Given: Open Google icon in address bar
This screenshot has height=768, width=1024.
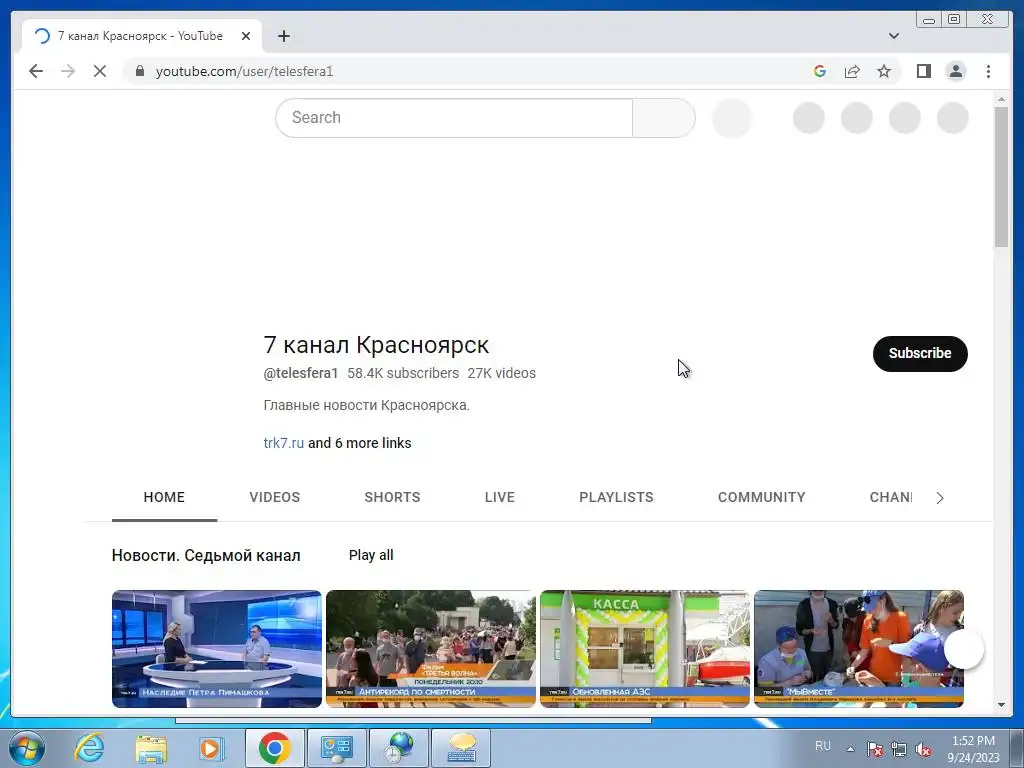Looking at the screenshot, I should [820, 71].
